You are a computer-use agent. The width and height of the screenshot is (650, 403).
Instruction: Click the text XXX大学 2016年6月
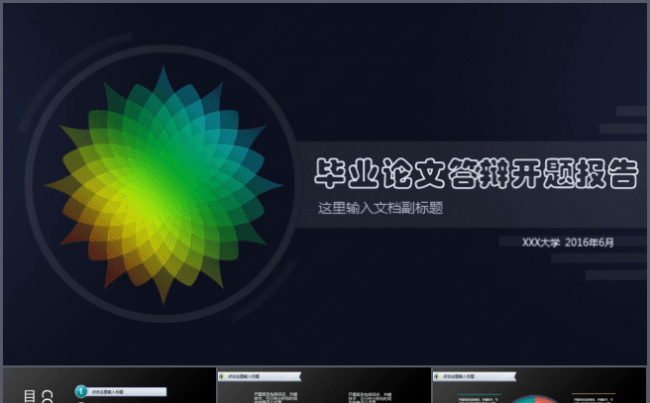pyautogui.click(x=568, y=242)
